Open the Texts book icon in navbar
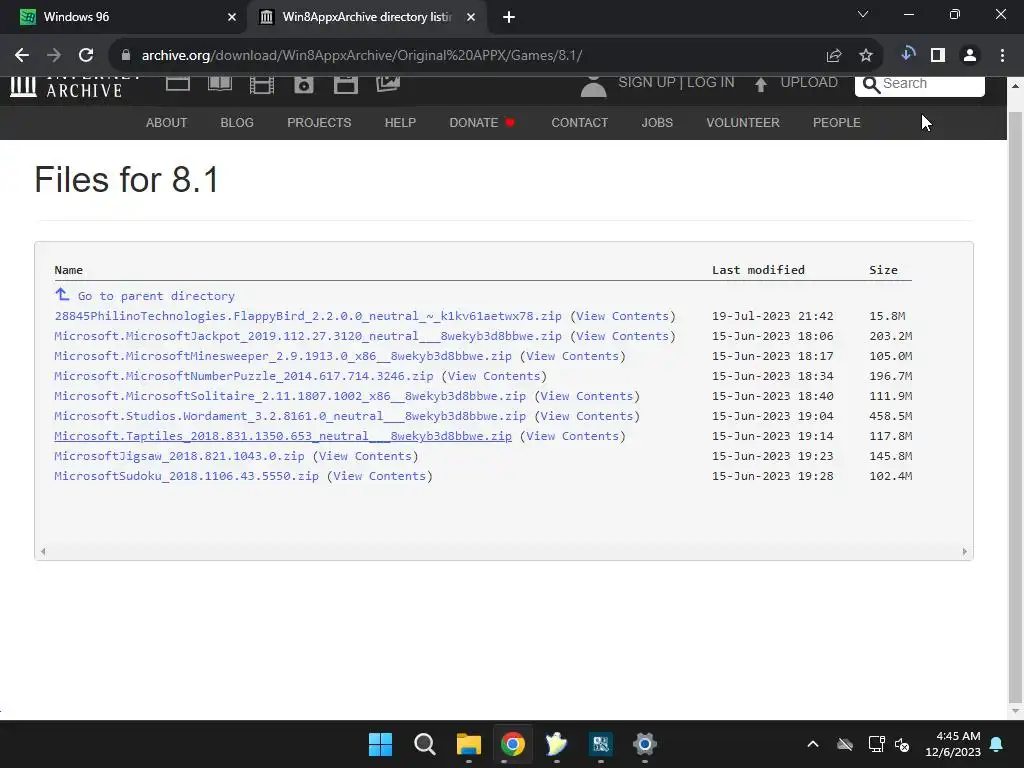The width and height of the screenshot is (1024, 768). 220,84
